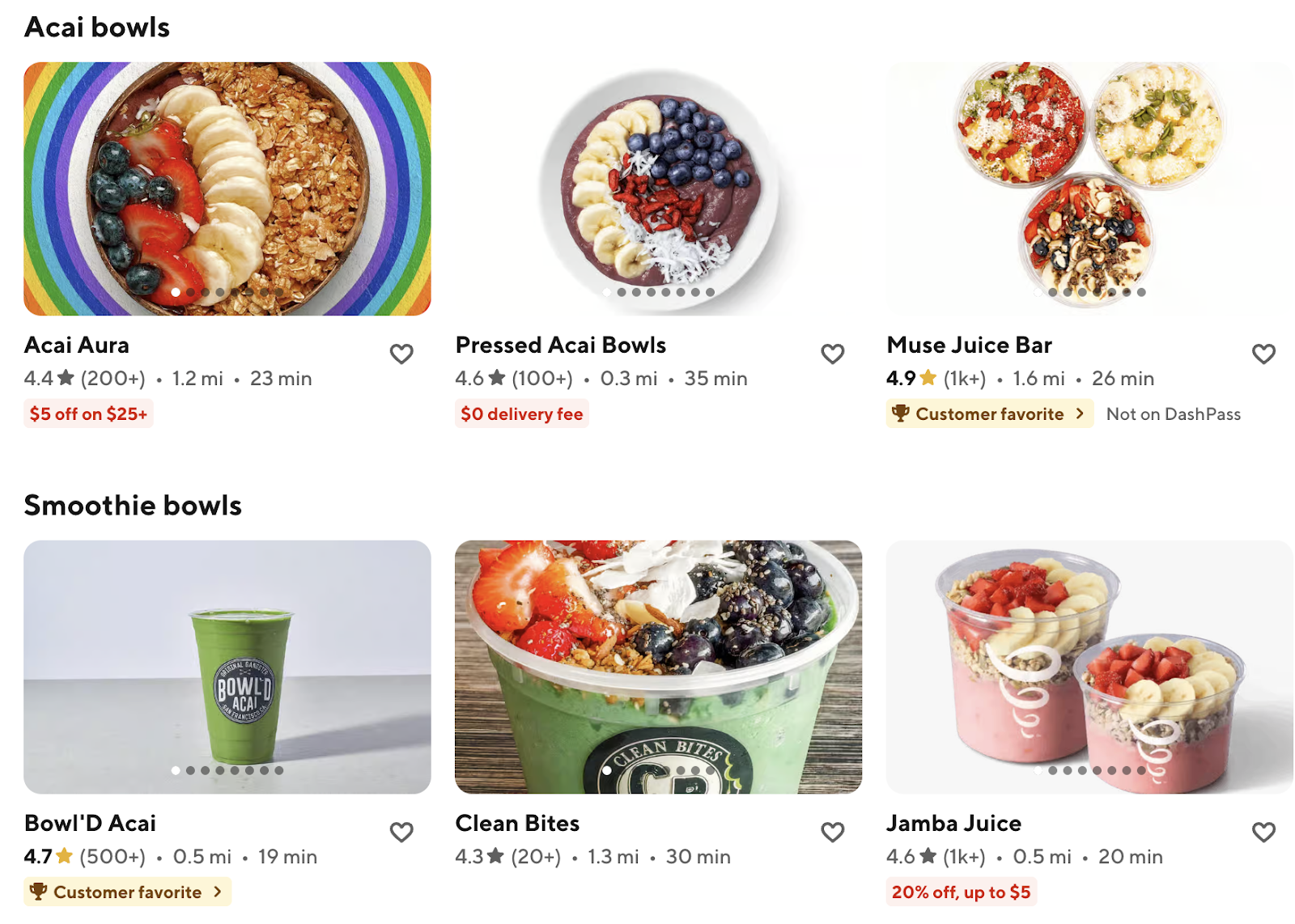
Task: Open the Clean Bites smoothie bowl image
Action: coord(658,667)
